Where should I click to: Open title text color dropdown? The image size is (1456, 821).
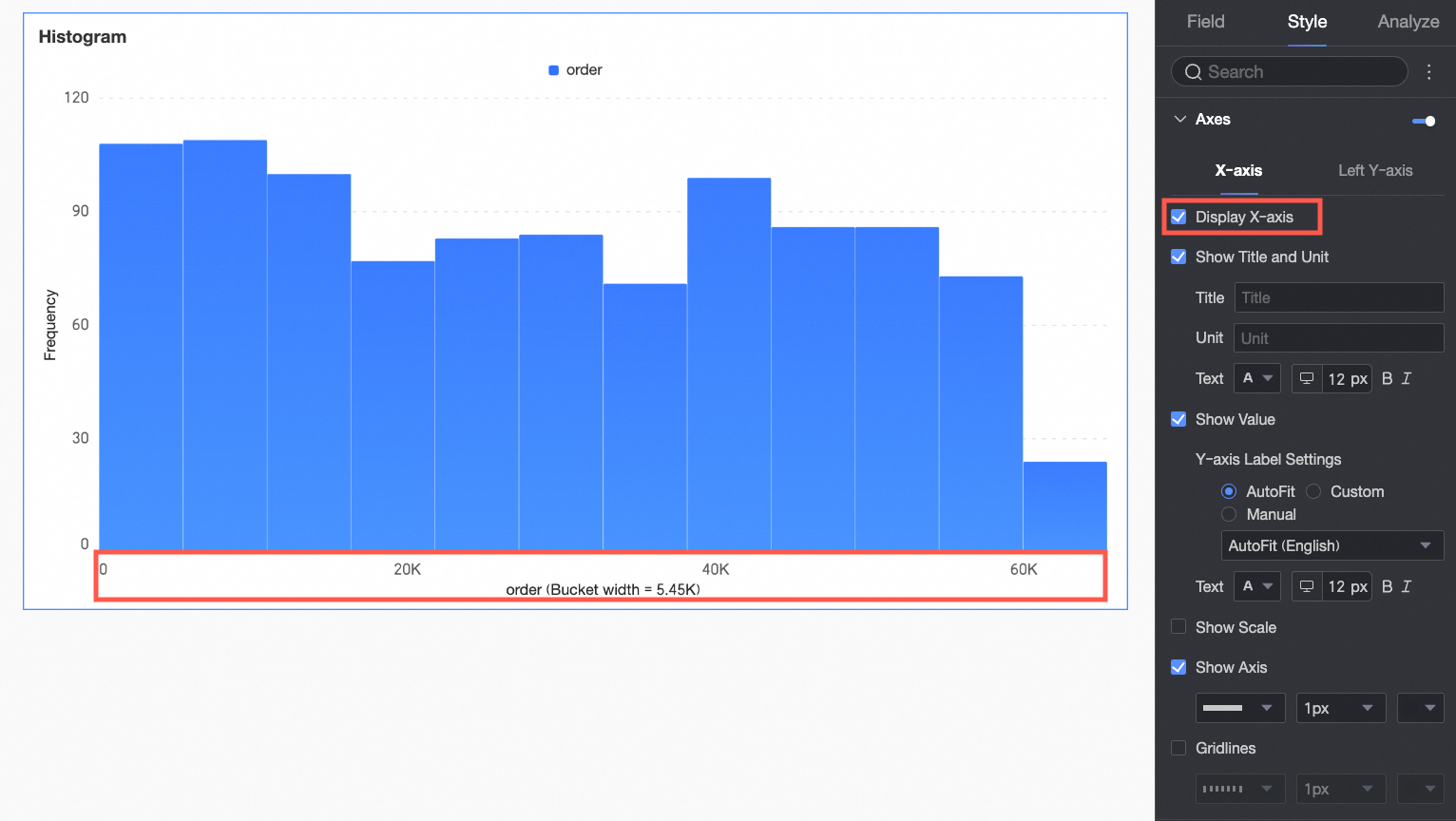click(x=1257, y=378)
